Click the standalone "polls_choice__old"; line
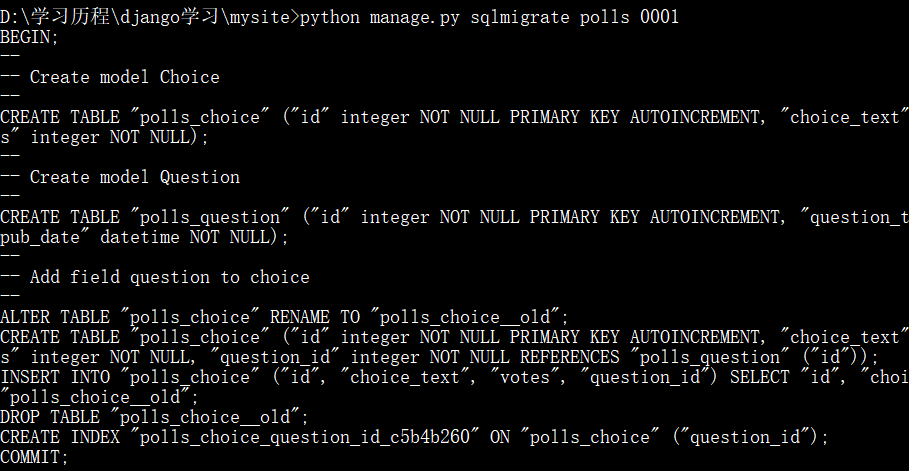This screenshot has height=471, width=909. [x=100, y=397]
